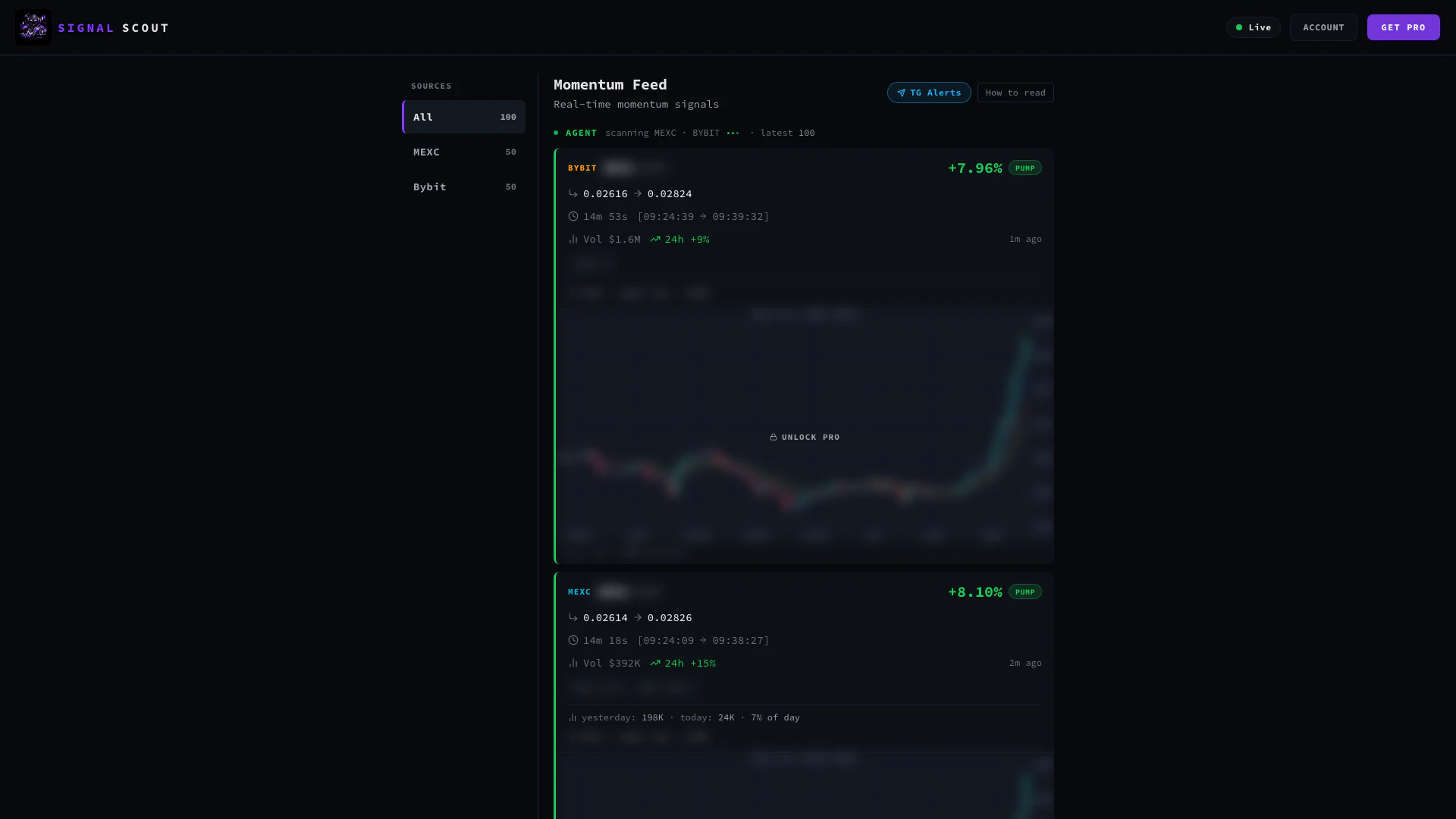The image size is (1456, 819).
Task: Click the PUMP badge on the Bybit signal
Action: click(1025, 168)
